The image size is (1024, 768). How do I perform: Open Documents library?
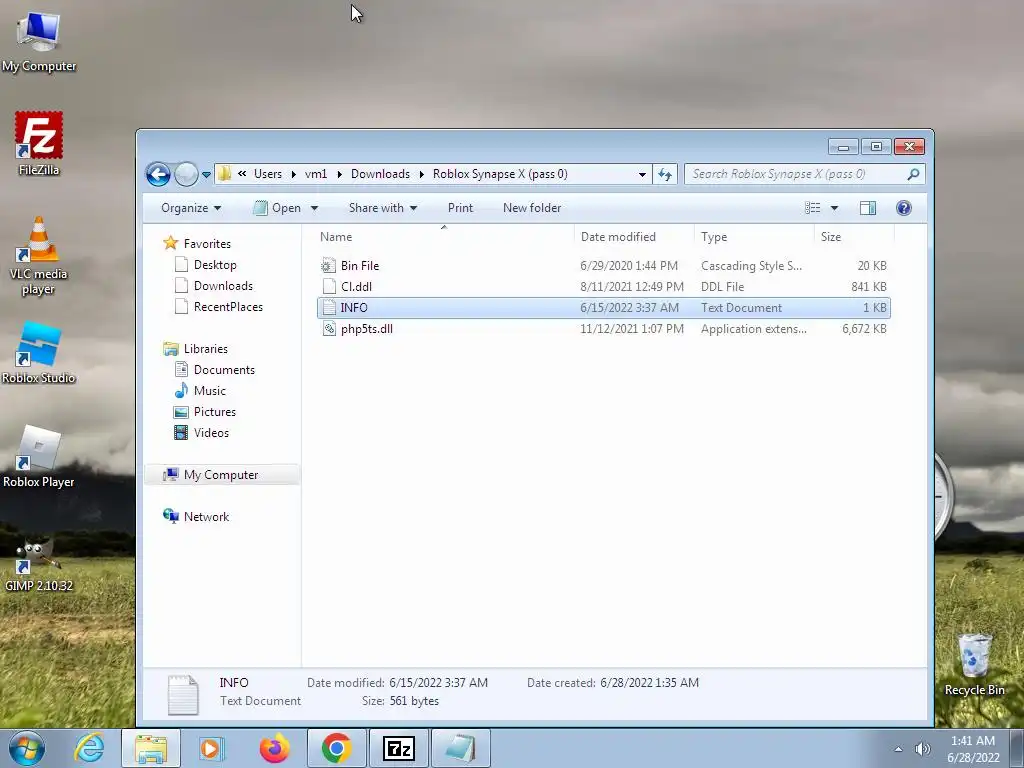pyautogui.click(x=224, y=370)
